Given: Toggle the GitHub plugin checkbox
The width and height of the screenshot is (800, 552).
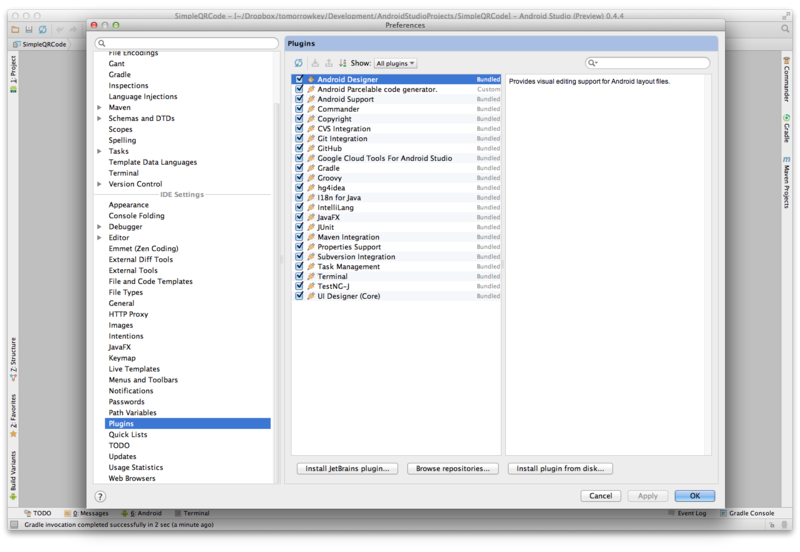Looking at the screenshot, I should click(299, 148).
